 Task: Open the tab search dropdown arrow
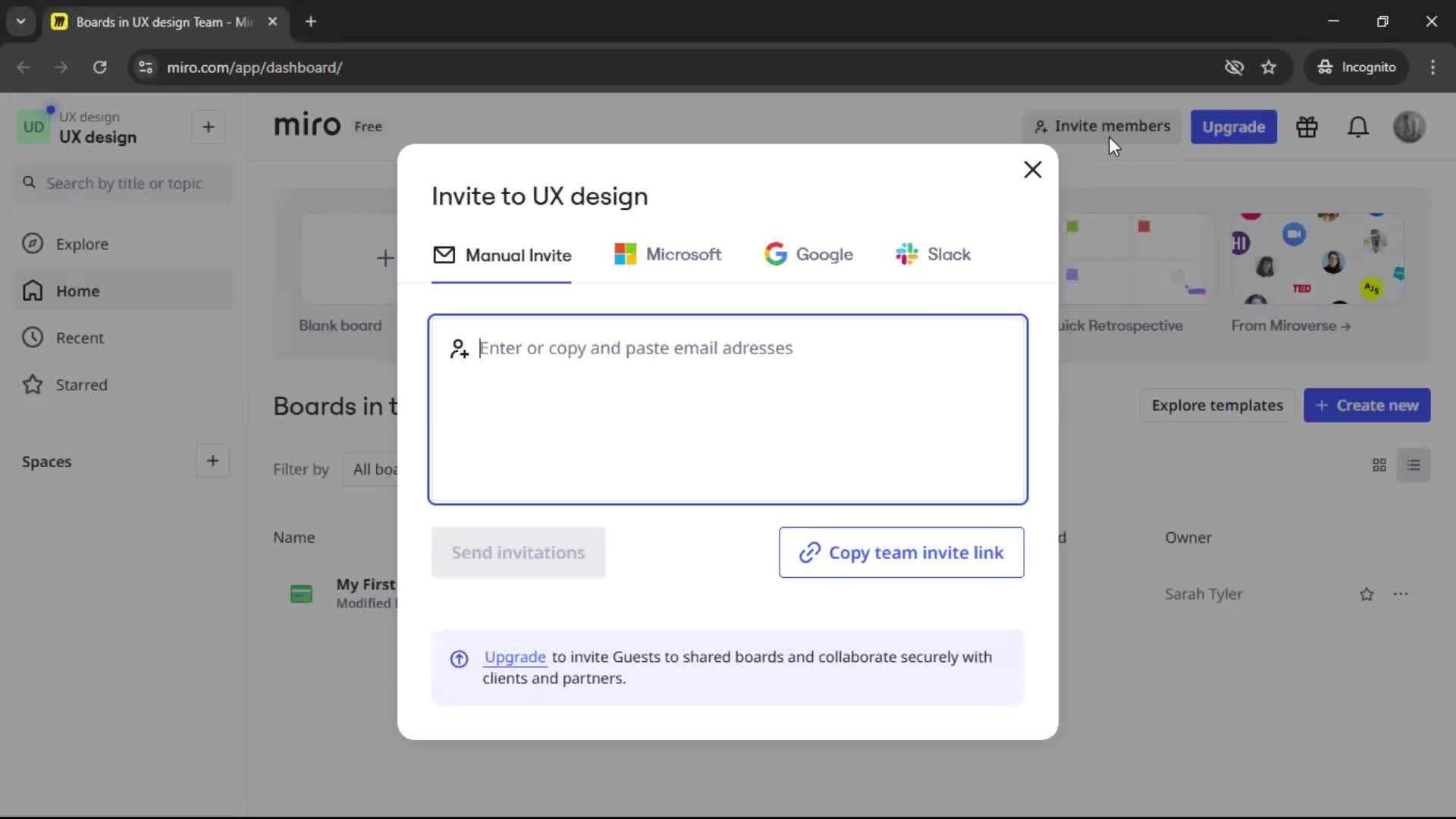(x=20, y=22)
